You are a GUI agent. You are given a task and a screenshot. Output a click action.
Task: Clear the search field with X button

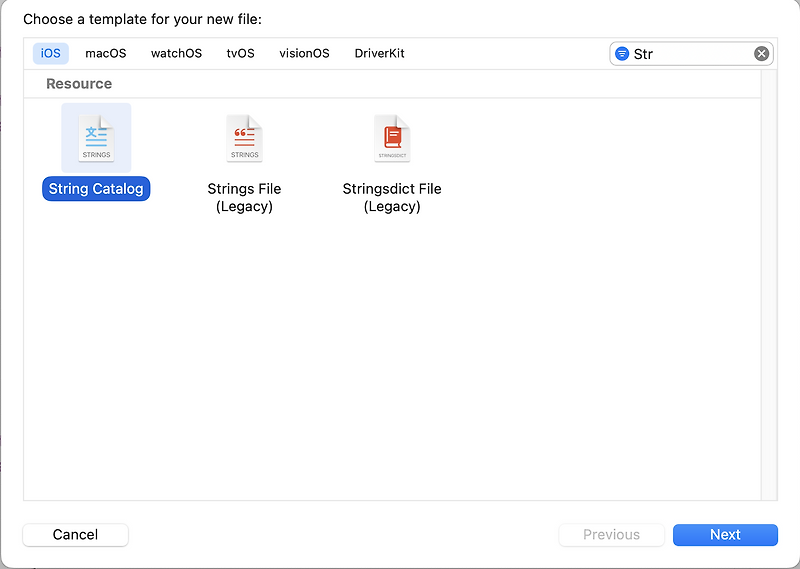pos(761,54)
